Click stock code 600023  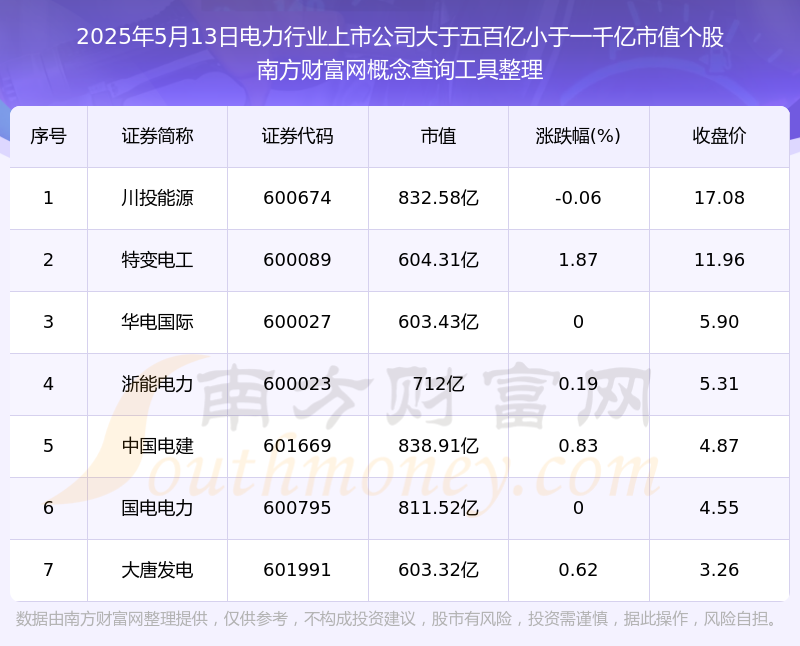coord(297,384)
